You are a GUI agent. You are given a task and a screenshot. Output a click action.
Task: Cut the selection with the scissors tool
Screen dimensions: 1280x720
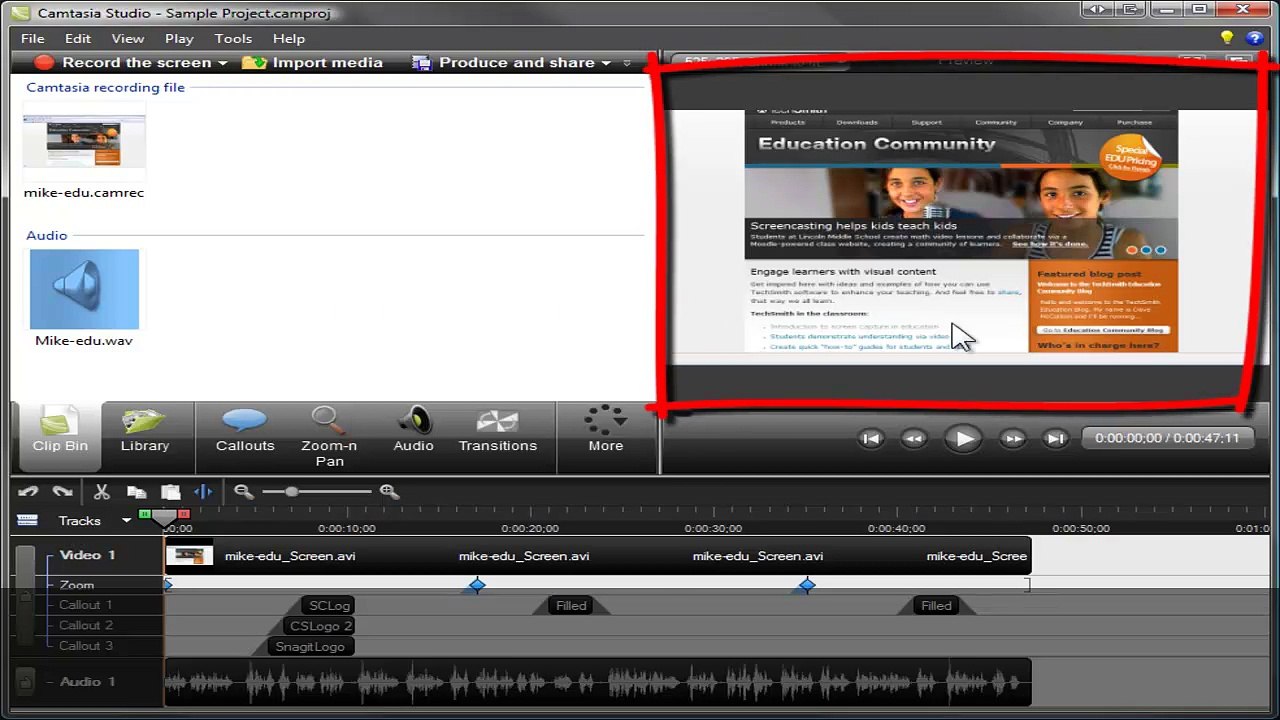point(101,492)
